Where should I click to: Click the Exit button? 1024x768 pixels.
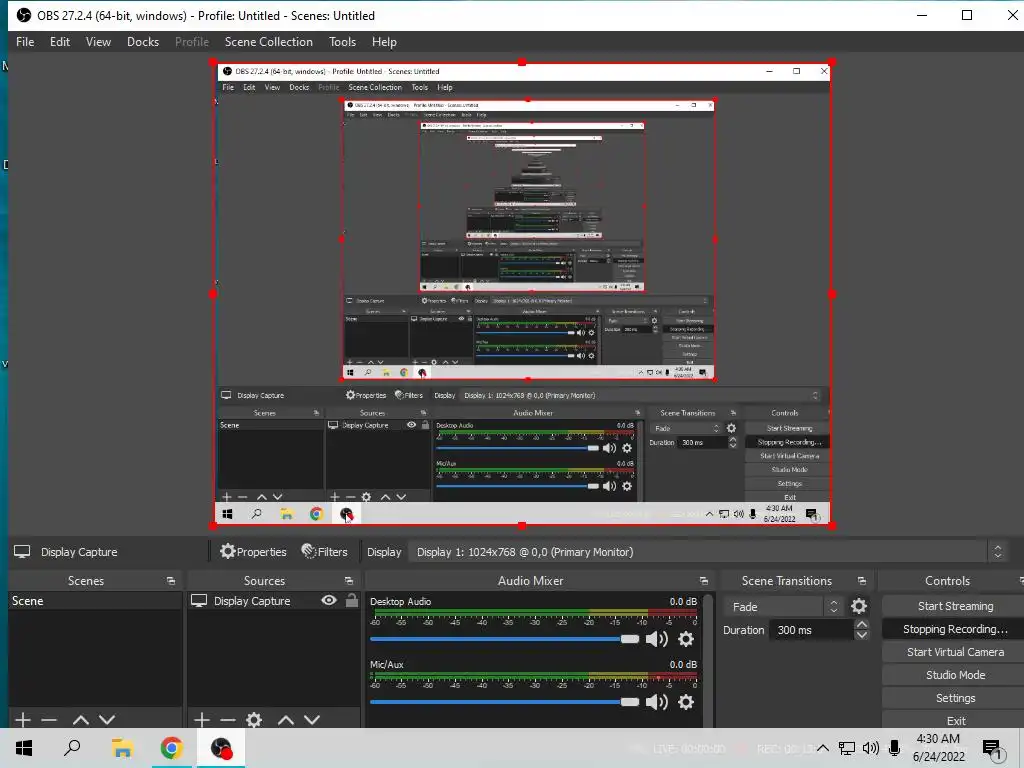tap(955, 720)
